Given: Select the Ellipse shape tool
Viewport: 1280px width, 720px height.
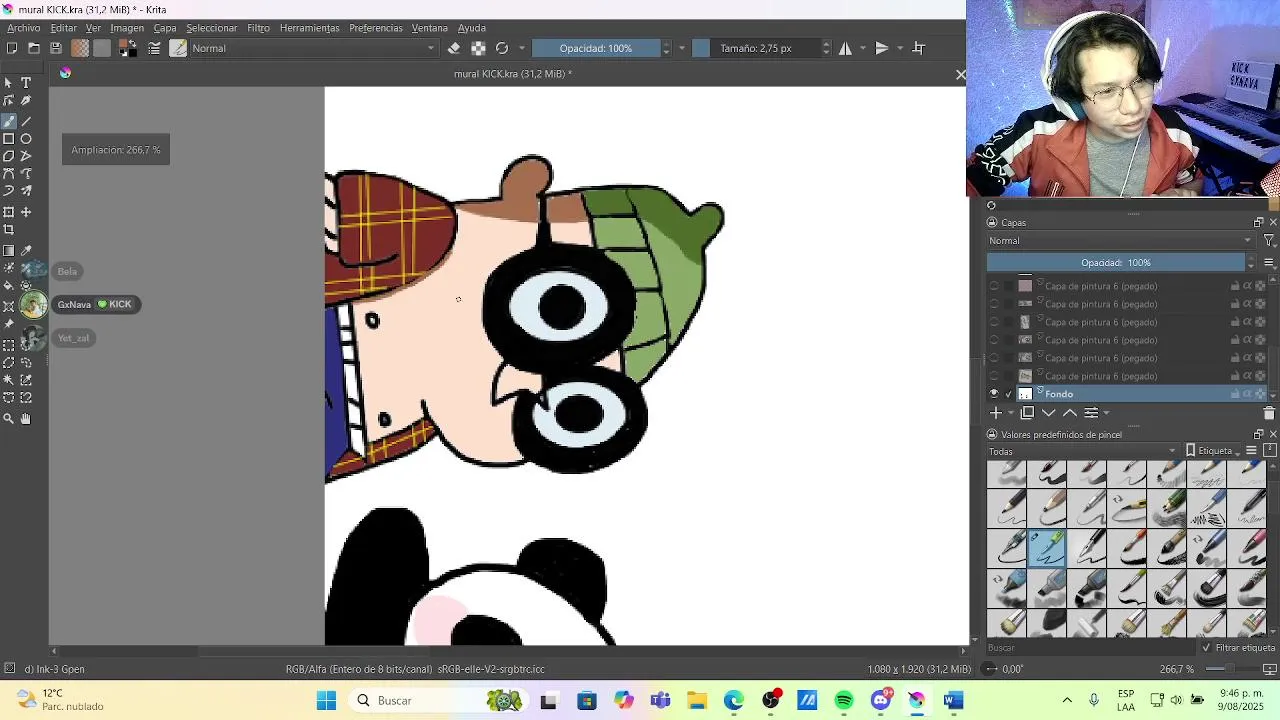Looking at the screenshot, I should tap(26, 139).
